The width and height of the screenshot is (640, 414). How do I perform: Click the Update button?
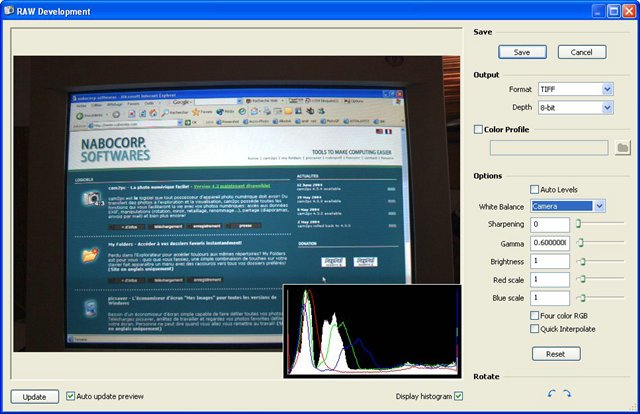(35, 397)
